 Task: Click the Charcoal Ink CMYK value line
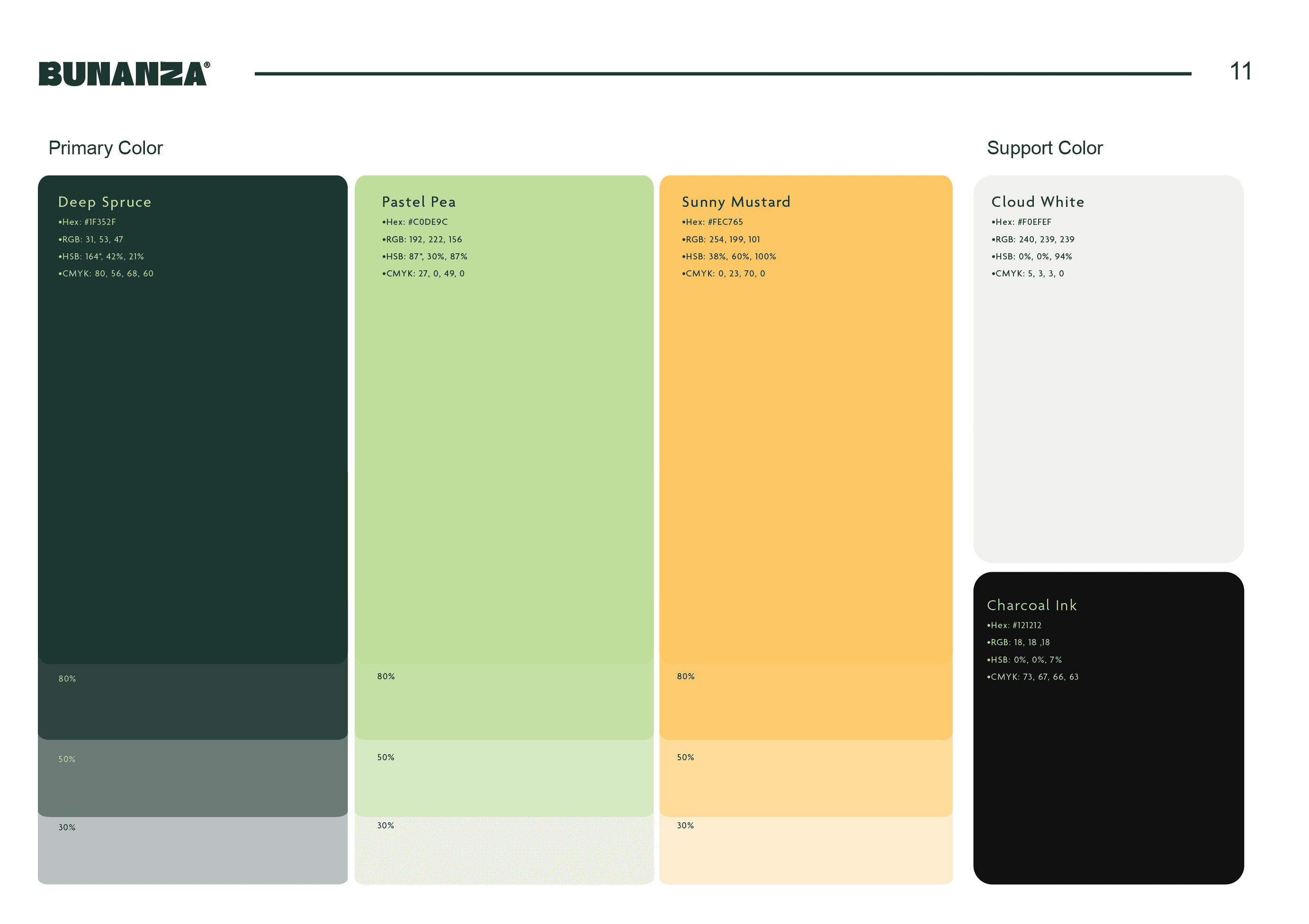click(1032, 676)
